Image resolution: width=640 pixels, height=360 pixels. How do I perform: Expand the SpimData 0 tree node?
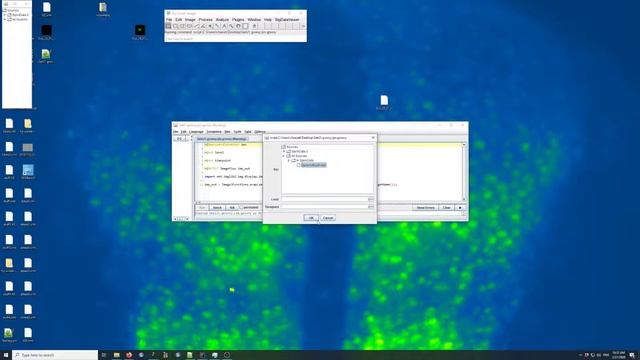pyautogui.click(x=284, y=151)
